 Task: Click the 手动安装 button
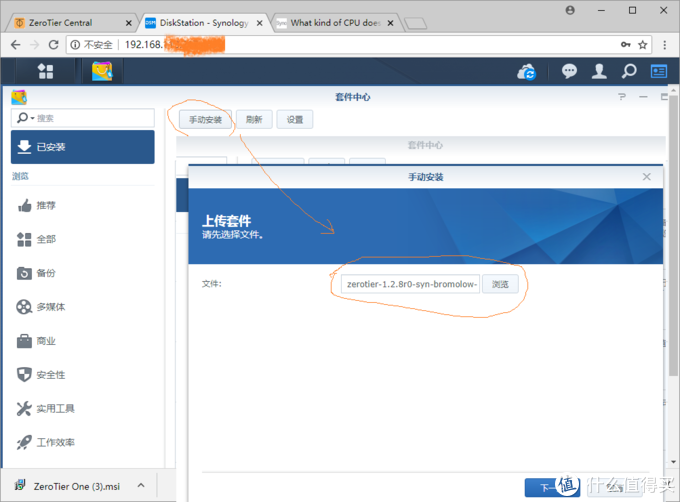point(206,119)
